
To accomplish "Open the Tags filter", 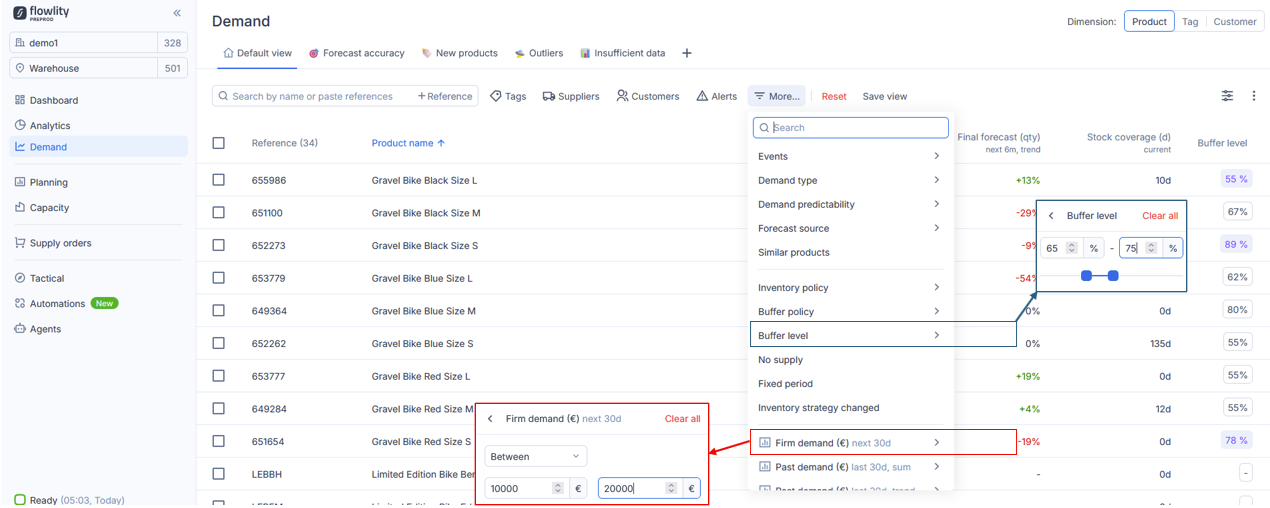I will 508,96.
